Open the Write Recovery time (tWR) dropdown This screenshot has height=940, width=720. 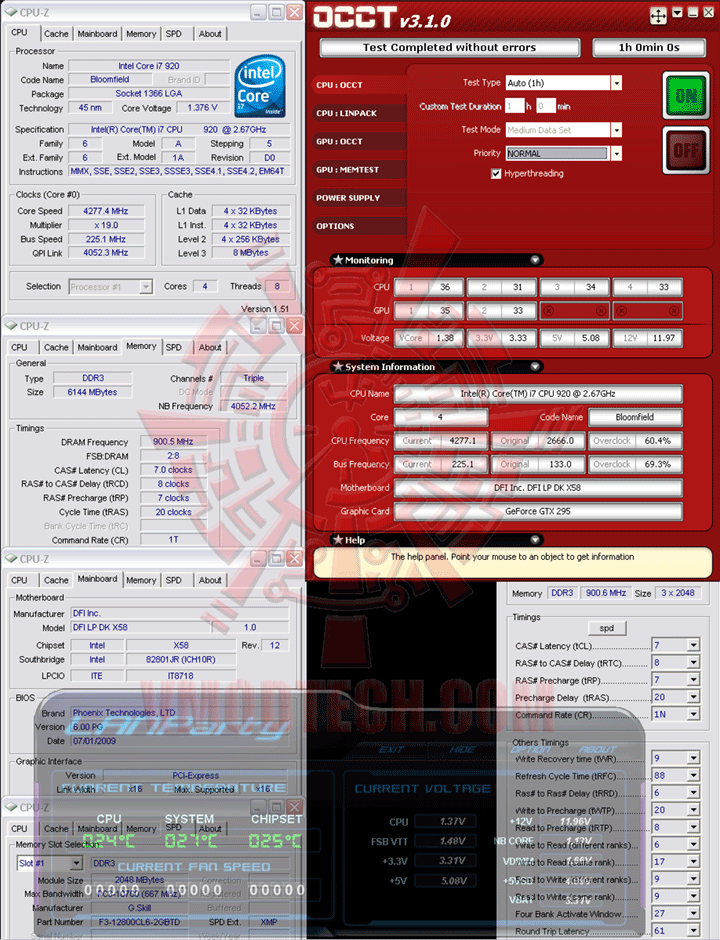pyautogui.click(x=693, y=758)
